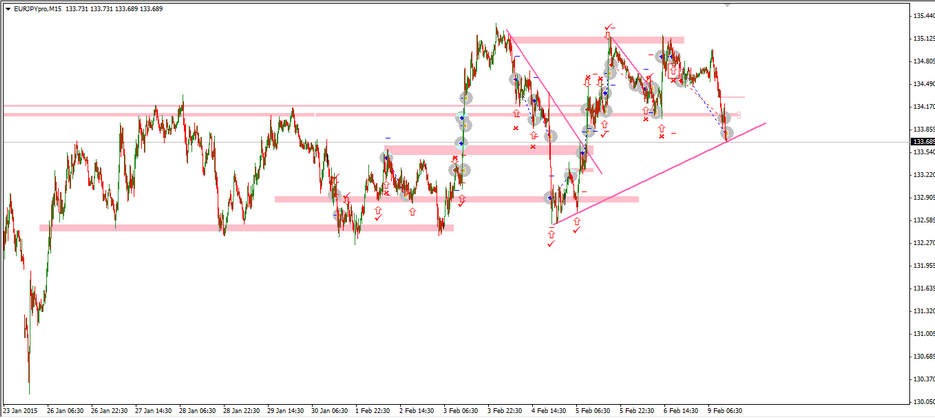Click the current price label 133.68
The height and width of the screenshot is (418, 935).
pos(922,142)
